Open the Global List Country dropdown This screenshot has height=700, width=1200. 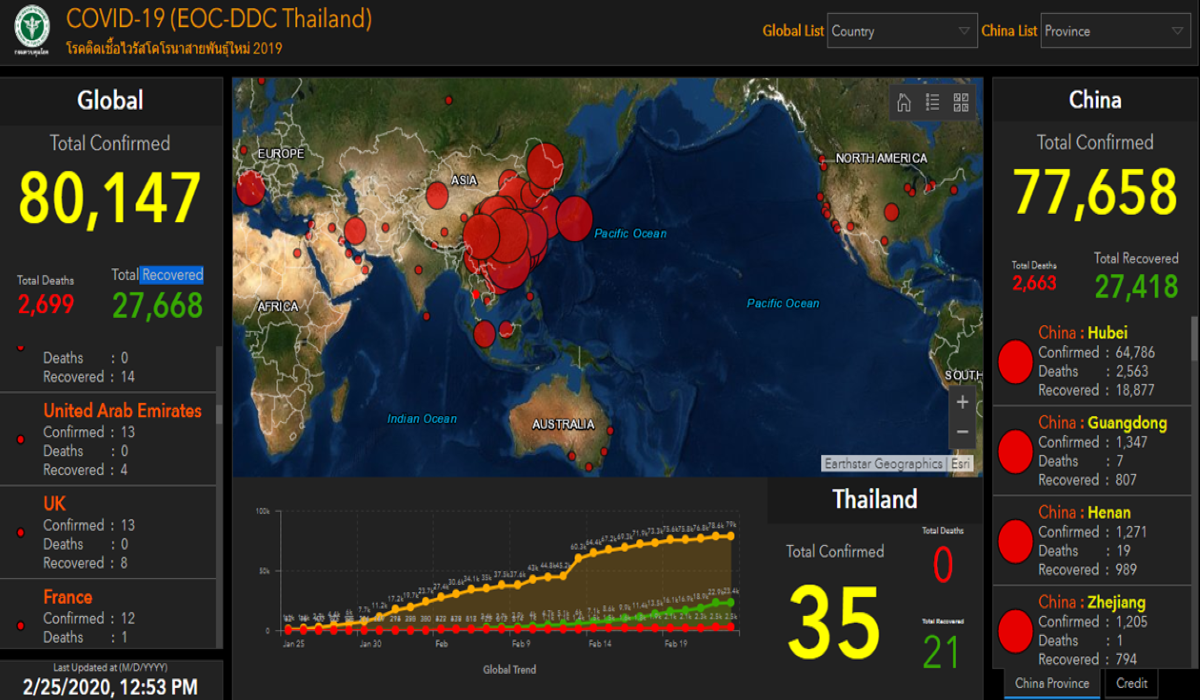(902, 31)
